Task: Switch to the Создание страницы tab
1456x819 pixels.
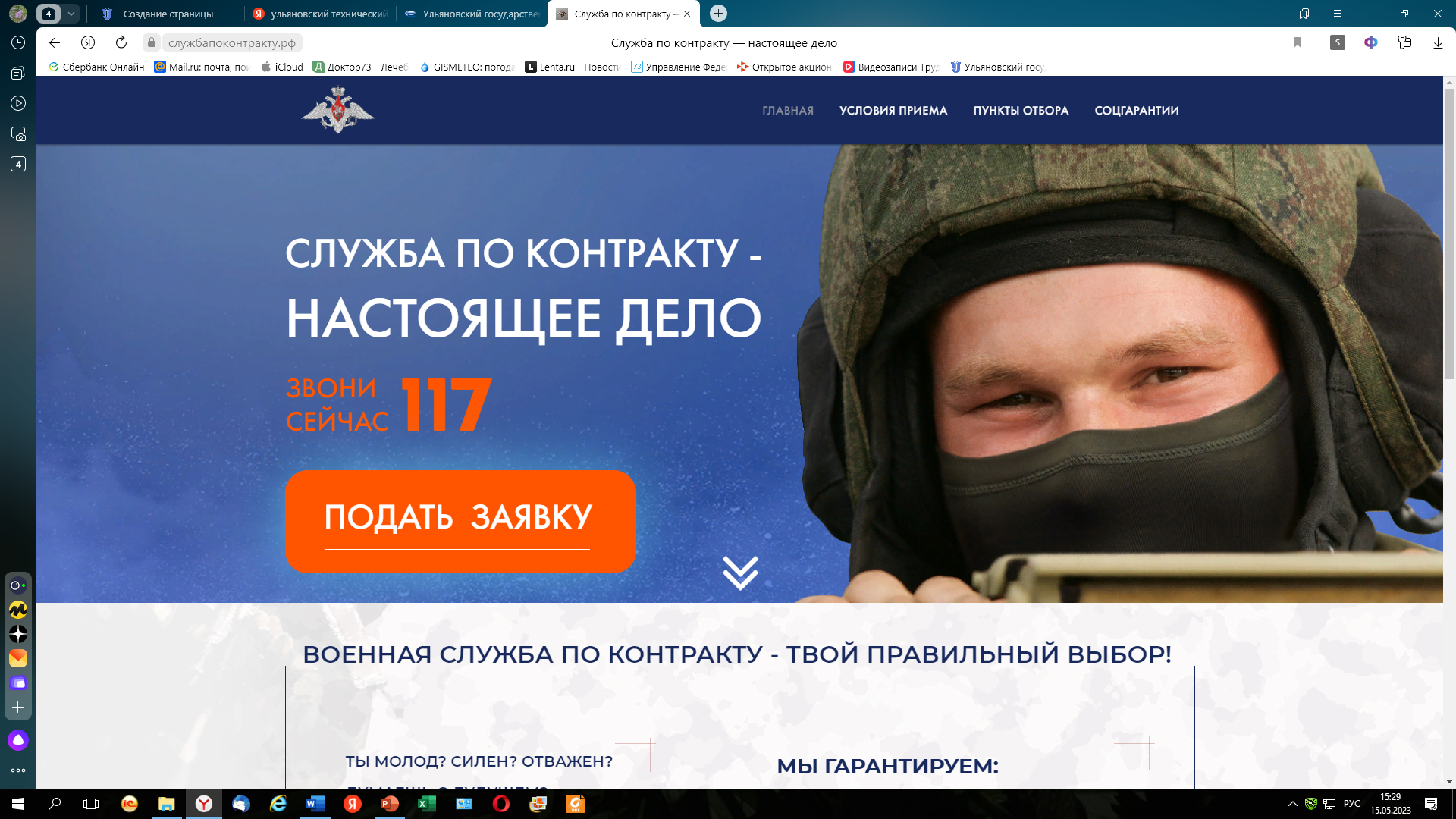Action: (x=168, y=14)
